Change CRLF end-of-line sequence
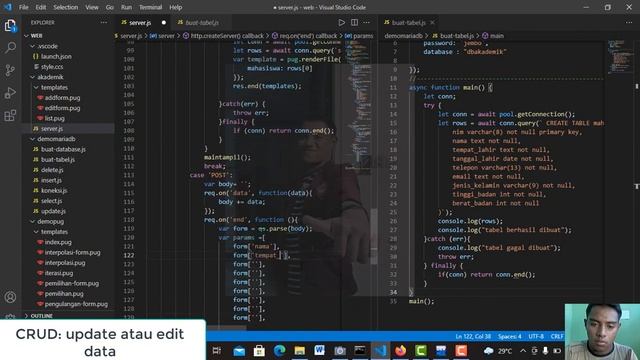This screenshot has height=360, width=640. click(x=557, y=336)
